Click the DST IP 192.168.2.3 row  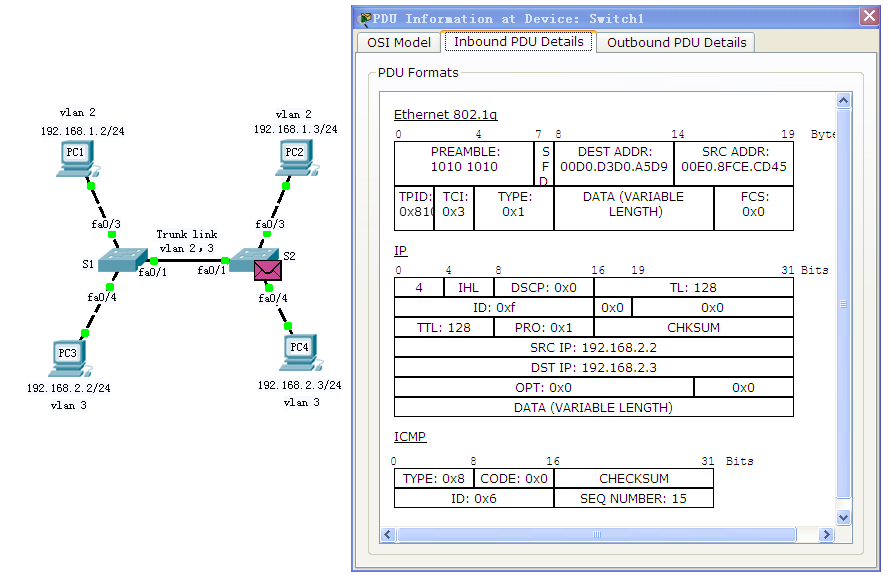[x=594, y=367]
